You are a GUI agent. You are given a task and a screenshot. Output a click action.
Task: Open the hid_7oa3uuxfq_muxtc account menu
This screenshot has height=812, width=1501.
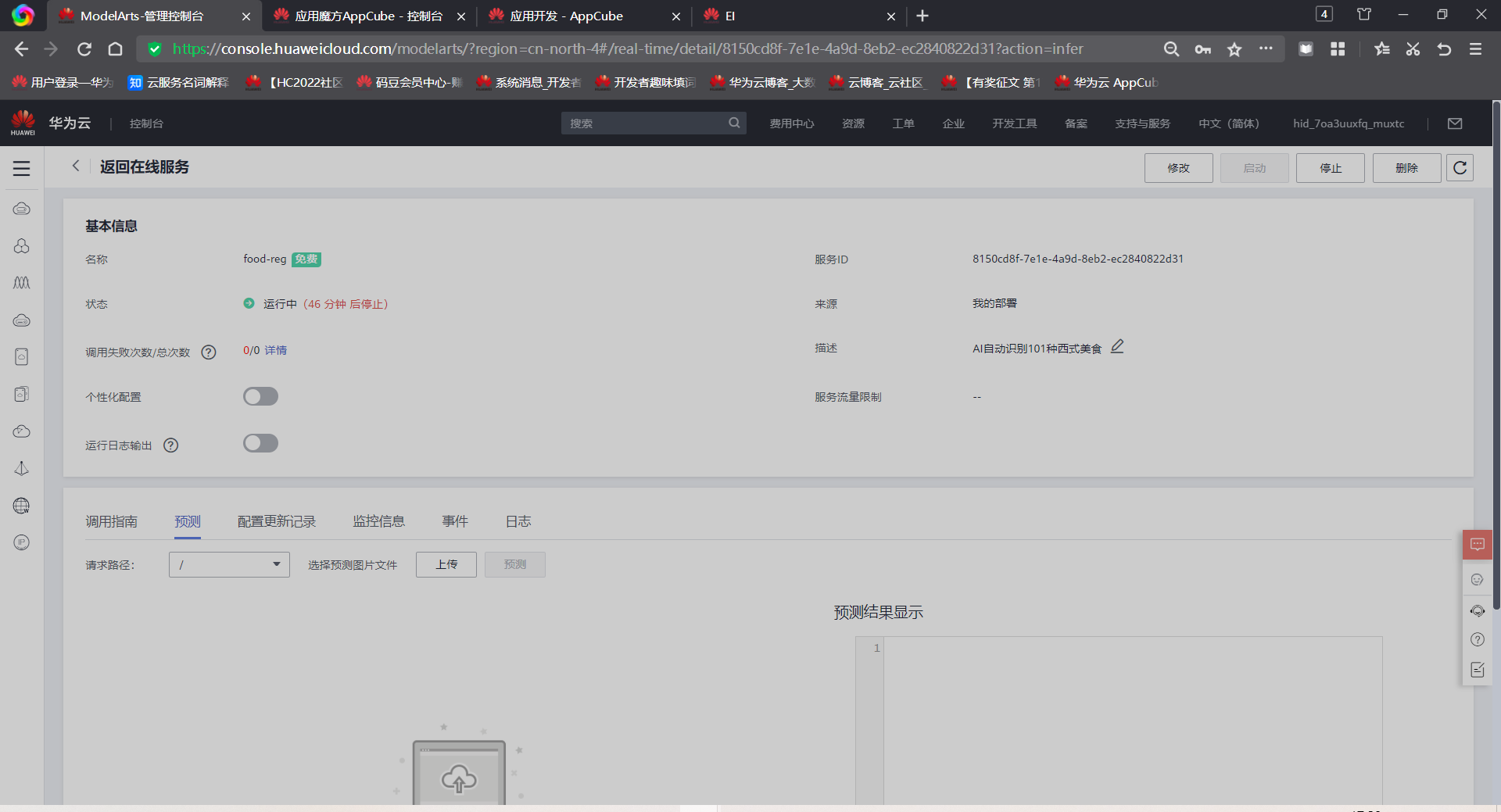[1349, 123]
